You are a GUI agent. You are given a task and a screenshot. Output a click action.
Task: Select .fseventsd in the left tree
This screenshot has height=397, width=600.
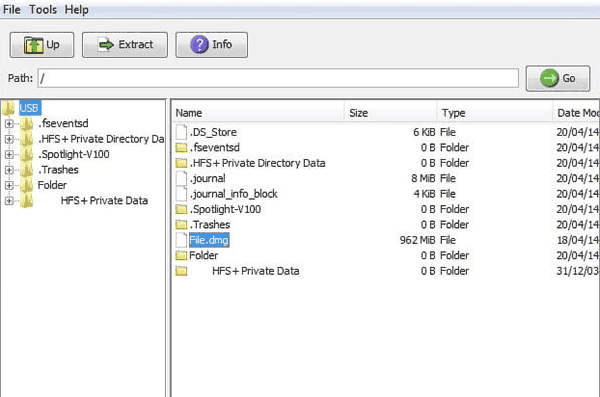coord(63,123)
